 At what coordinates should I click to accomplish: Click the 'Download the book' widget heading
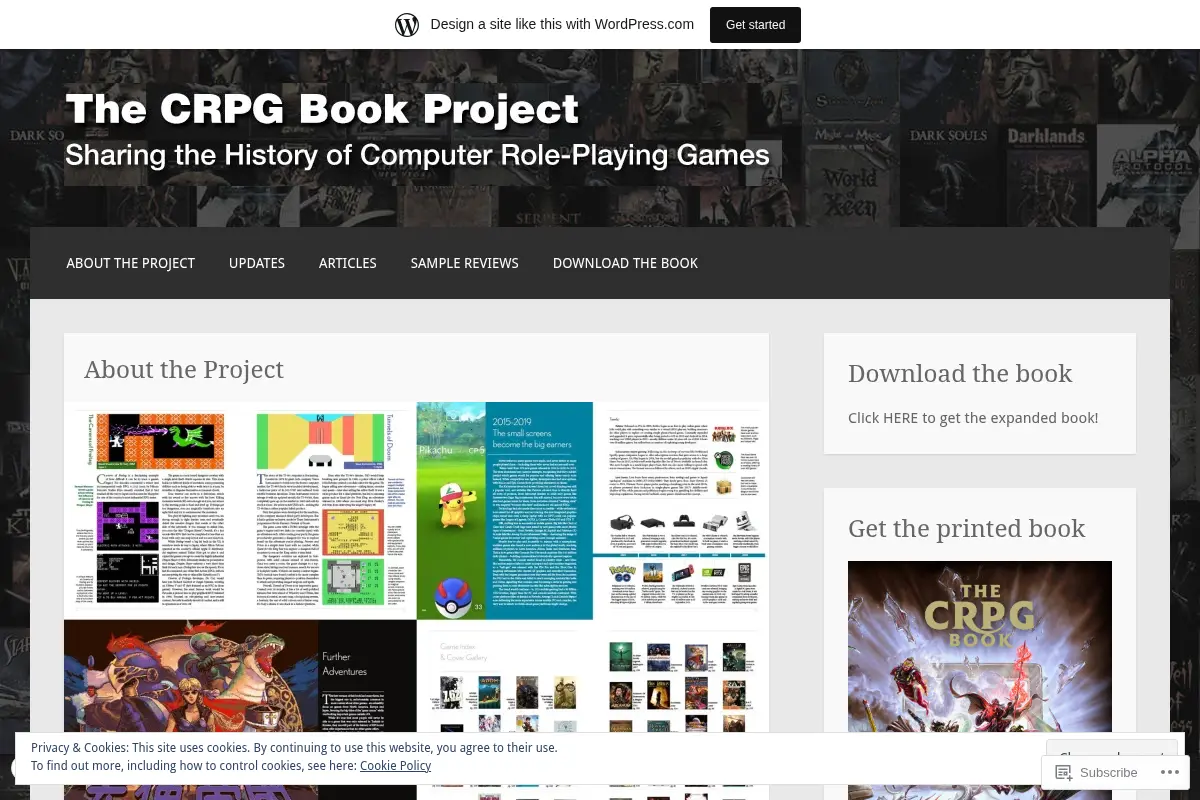(960, 373)
